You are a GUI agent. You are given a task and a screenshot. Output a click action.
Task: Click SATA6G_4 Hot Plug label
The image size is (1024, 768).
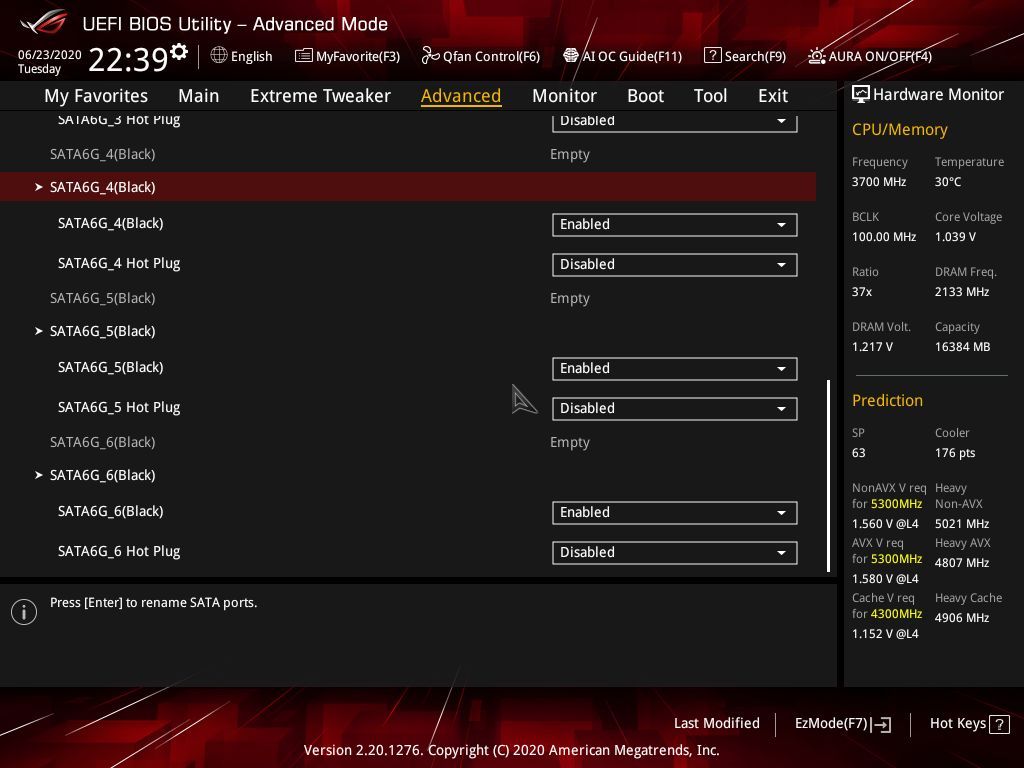[119, 264]
